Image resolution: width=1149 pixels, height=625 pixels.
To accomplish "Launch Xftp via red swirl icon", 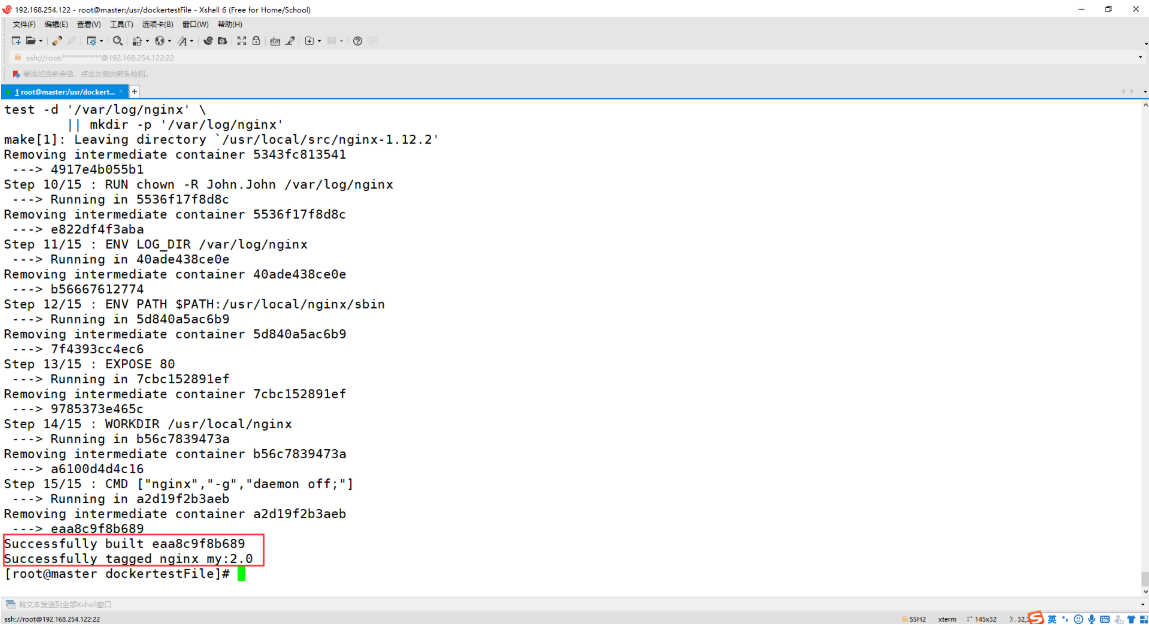I will (208, 41).
